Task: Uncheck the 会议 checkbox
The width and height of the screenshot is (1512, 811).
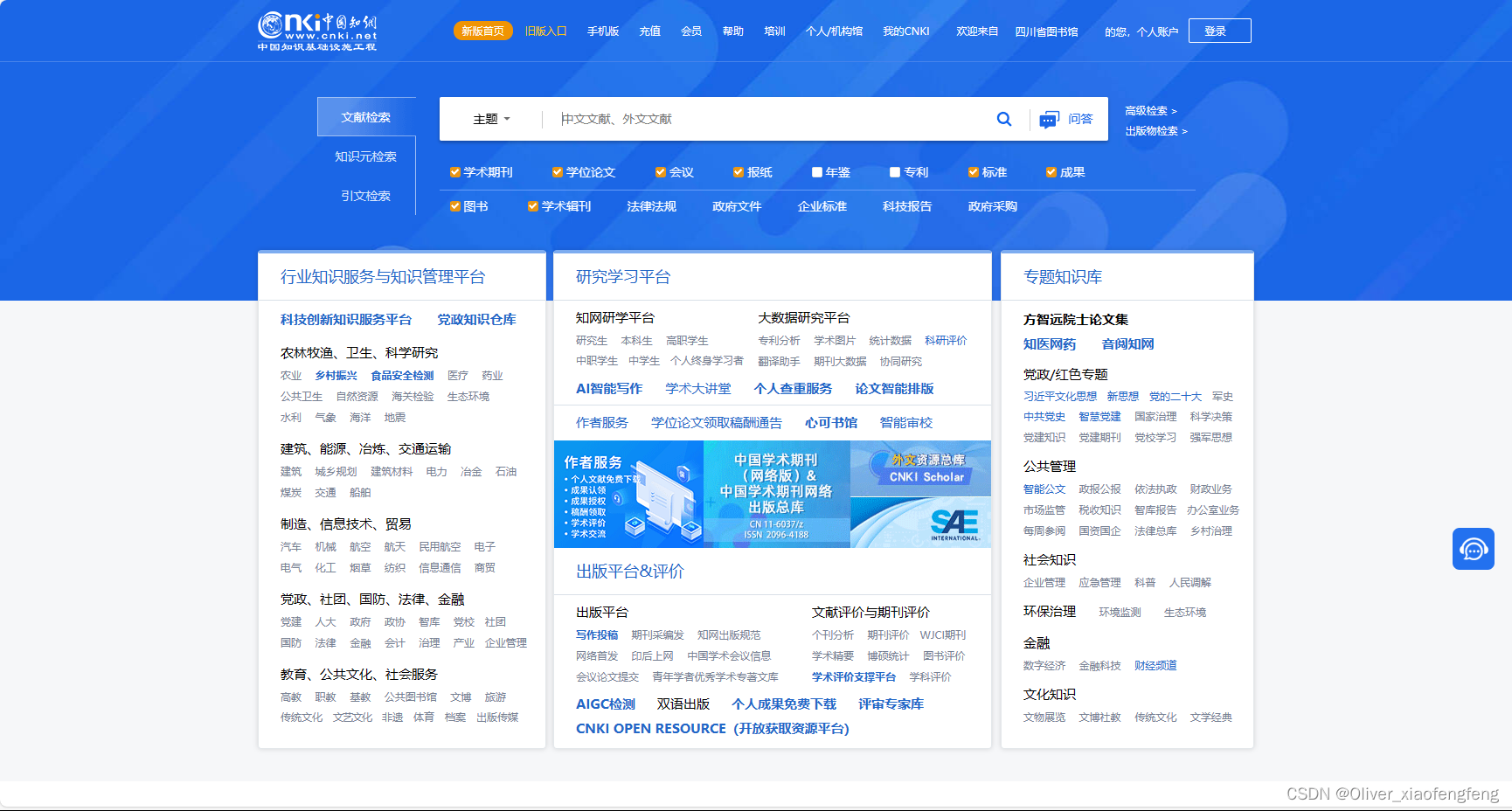Action: coord(660,172)
